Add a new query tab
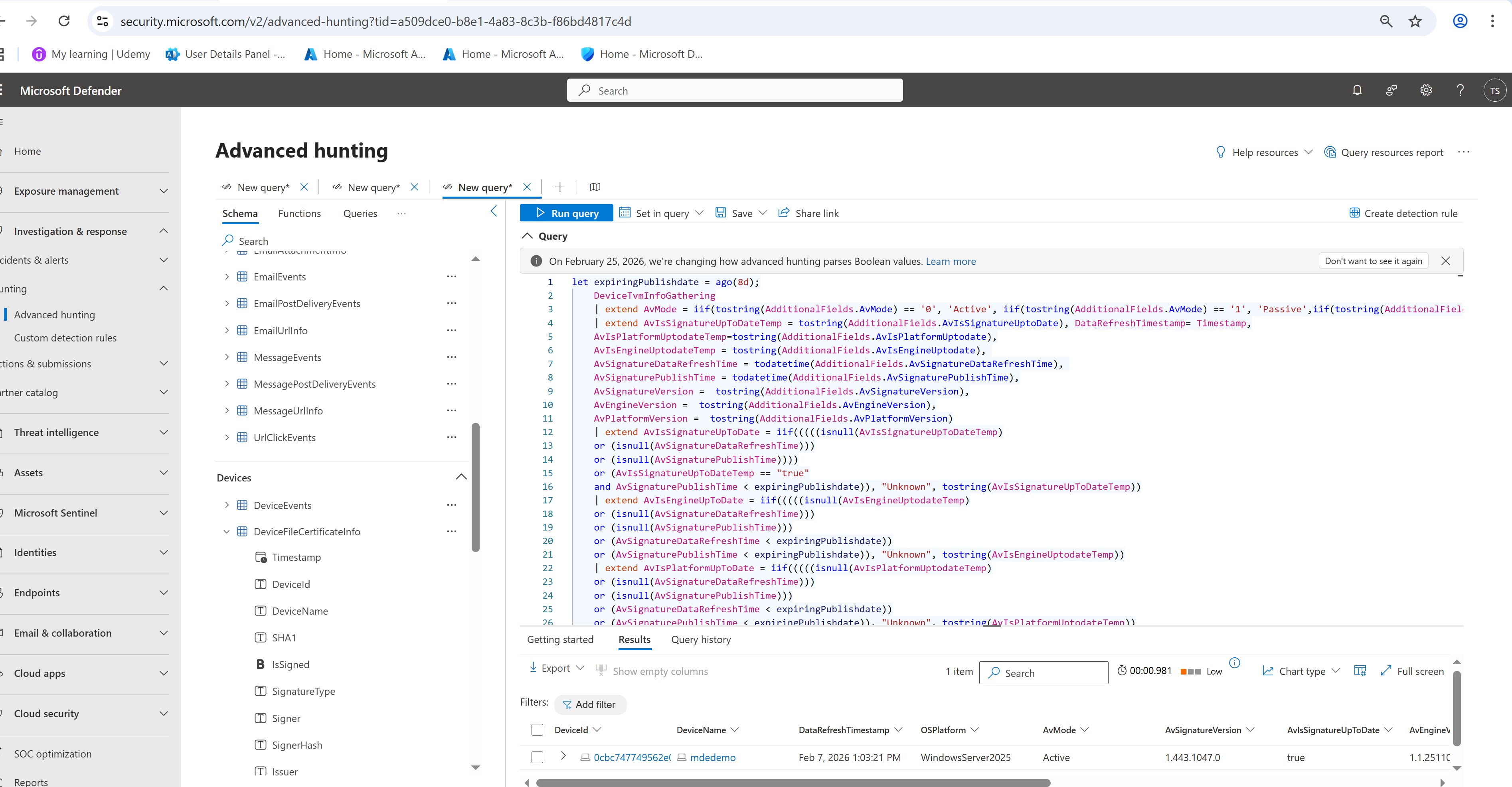1512x787 pixels. (x=560, y=187)
